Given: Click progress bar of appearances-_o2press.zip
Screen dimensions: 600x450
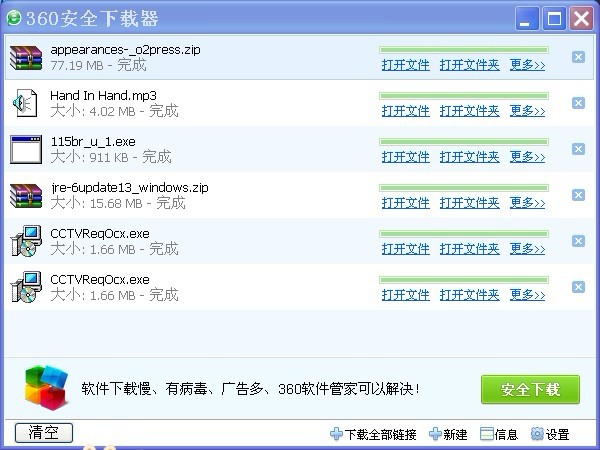Looking at the screenshot, I should pos(464,50).
